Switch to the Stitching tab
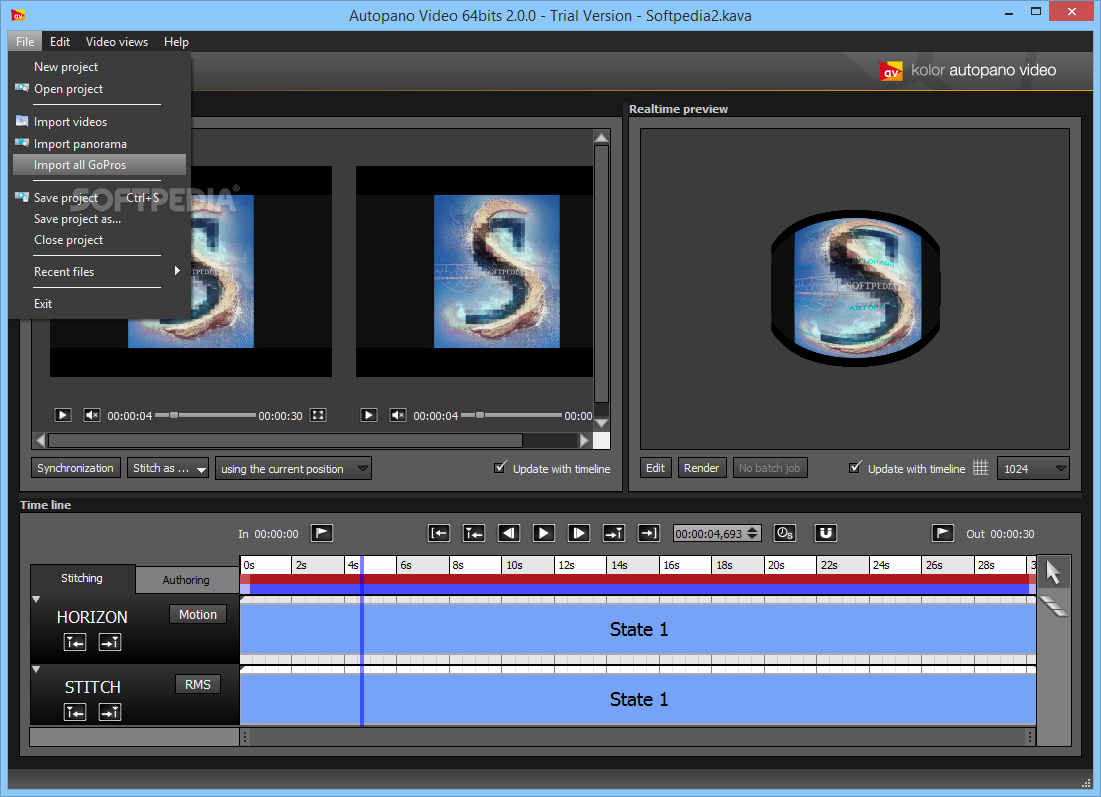Viewport: 1101px width, 797px height. pyautogui.click(x=82, y=578)
